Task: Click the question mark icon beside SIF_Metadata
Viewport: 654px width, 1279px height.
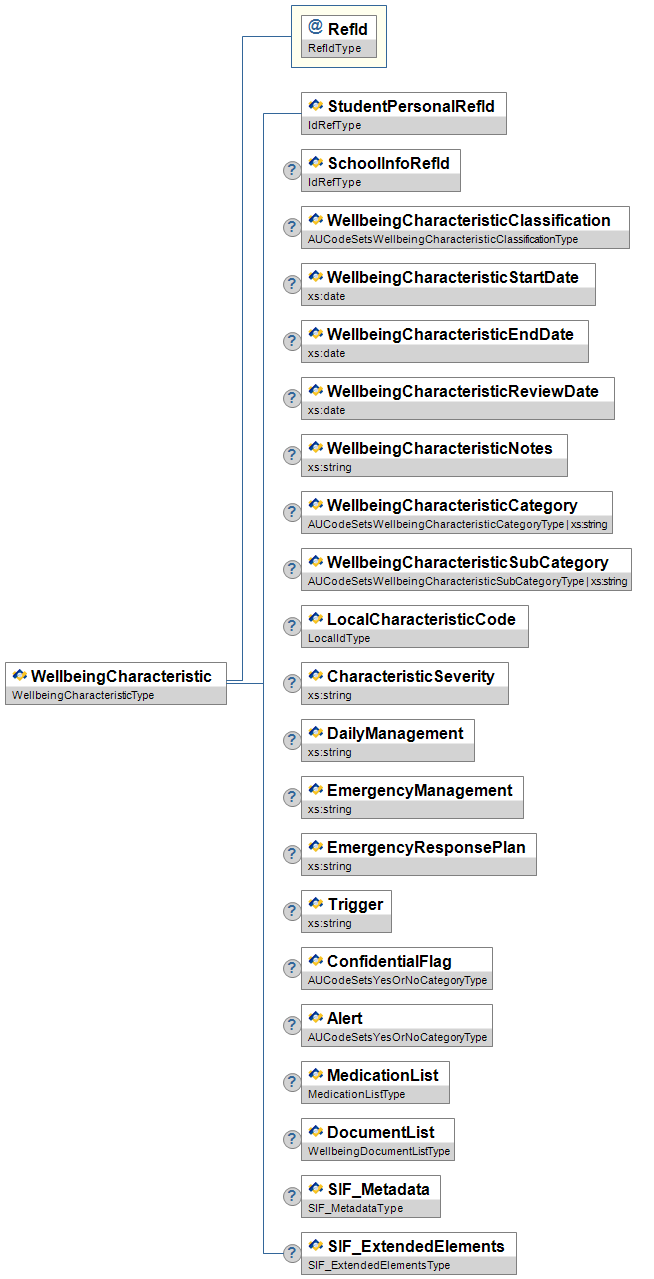Action: (x=292, y=1196)
